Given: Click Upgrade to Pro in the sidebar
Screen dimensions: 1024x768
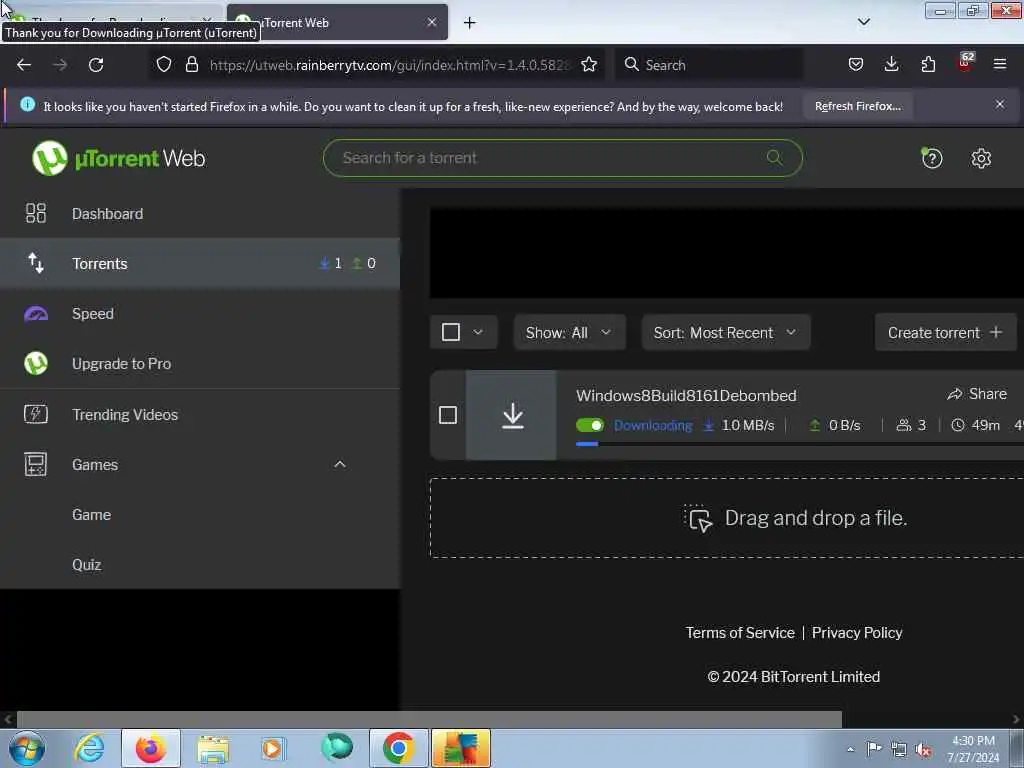Looking at the screenshot, I should tap(200, 364).
